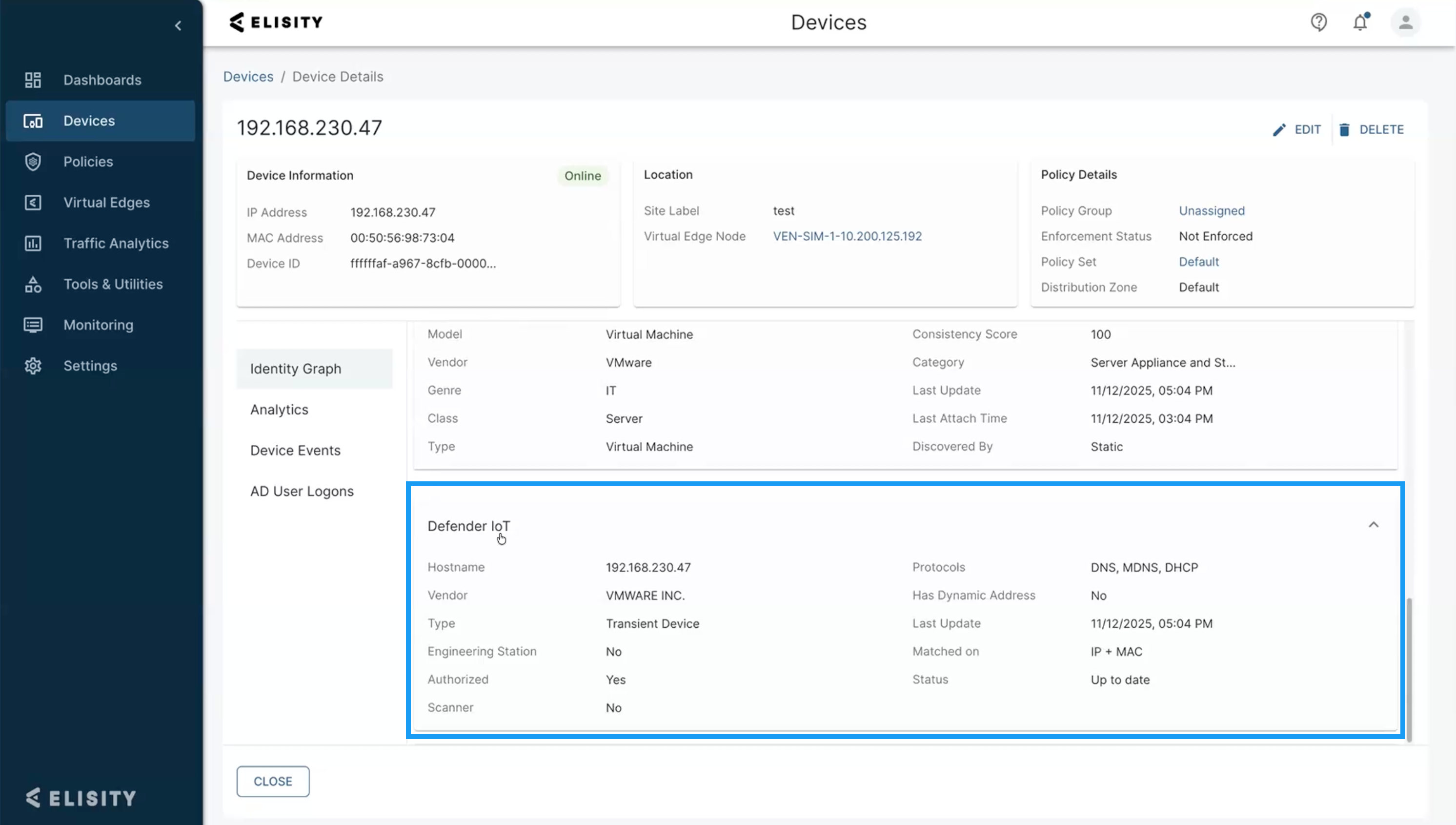Switch to the Device Events tab

(x=295, y=450)
